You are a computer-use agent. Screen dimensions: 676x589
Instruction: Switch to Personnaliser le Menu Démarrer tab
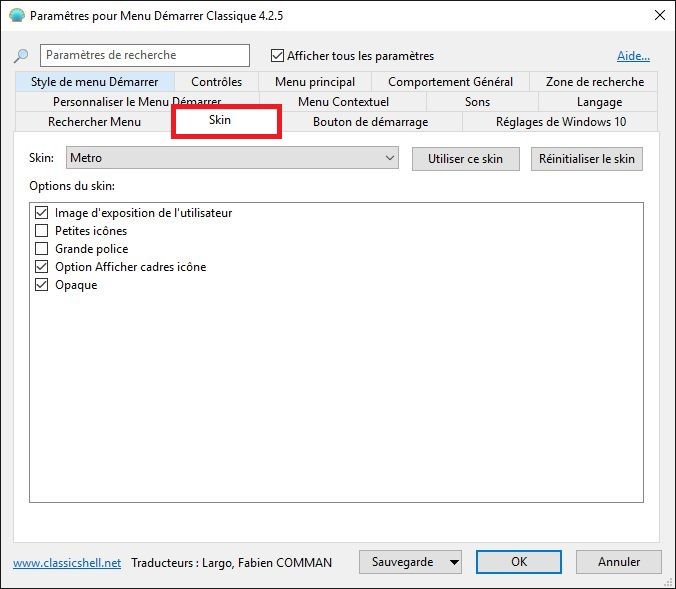point(137,102)
